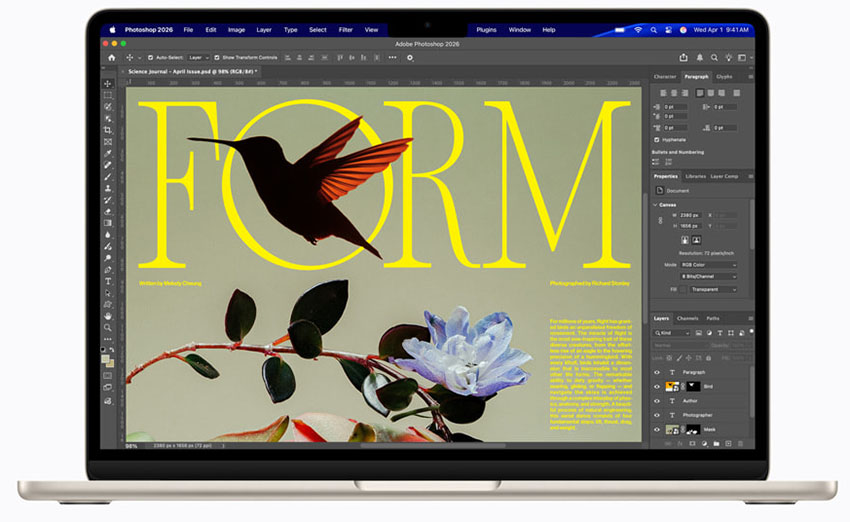Hide the Bird layer

(657, 386)
